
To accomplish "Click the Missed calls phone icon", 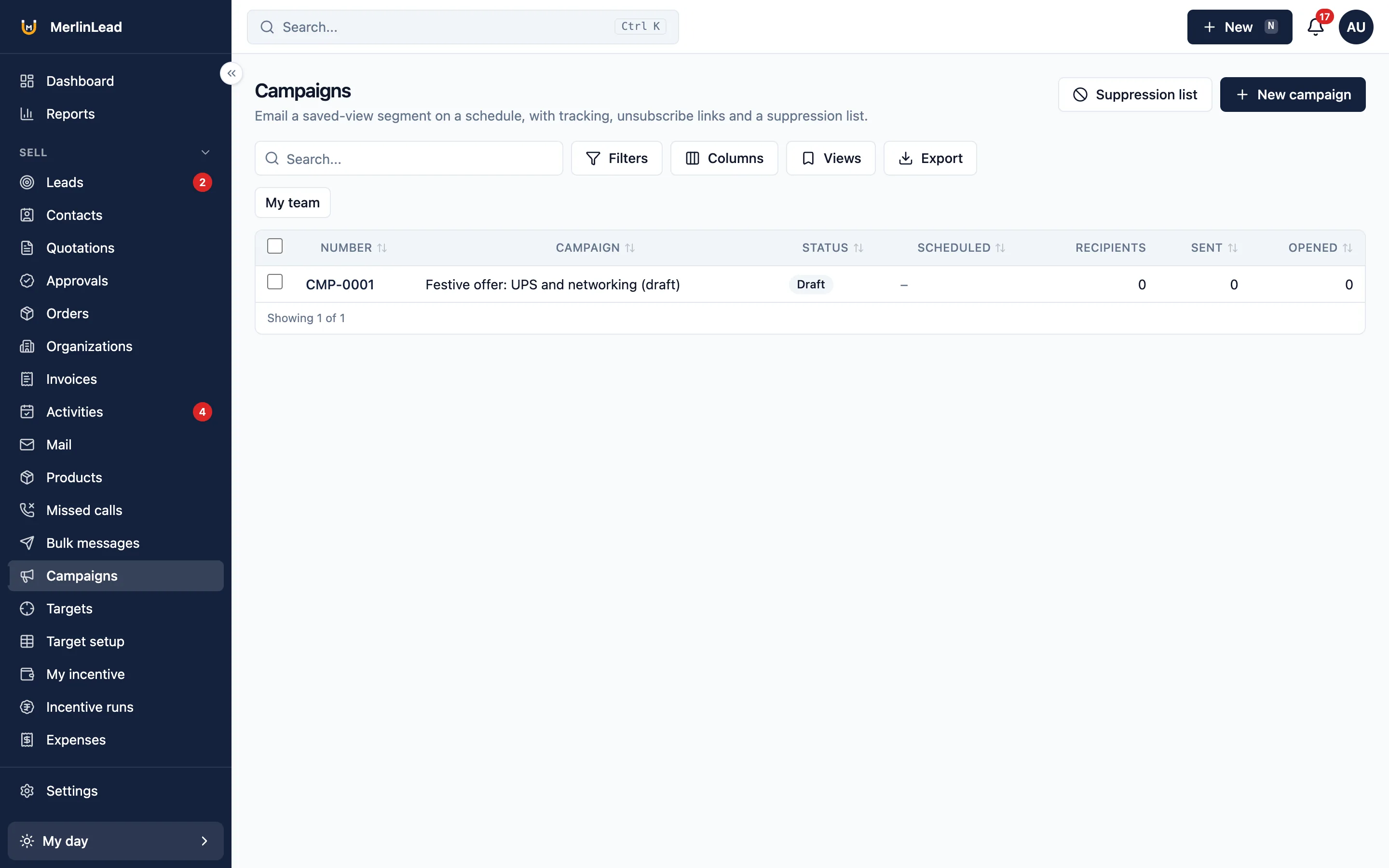I will pyautogui.click(x=27, y=510).
